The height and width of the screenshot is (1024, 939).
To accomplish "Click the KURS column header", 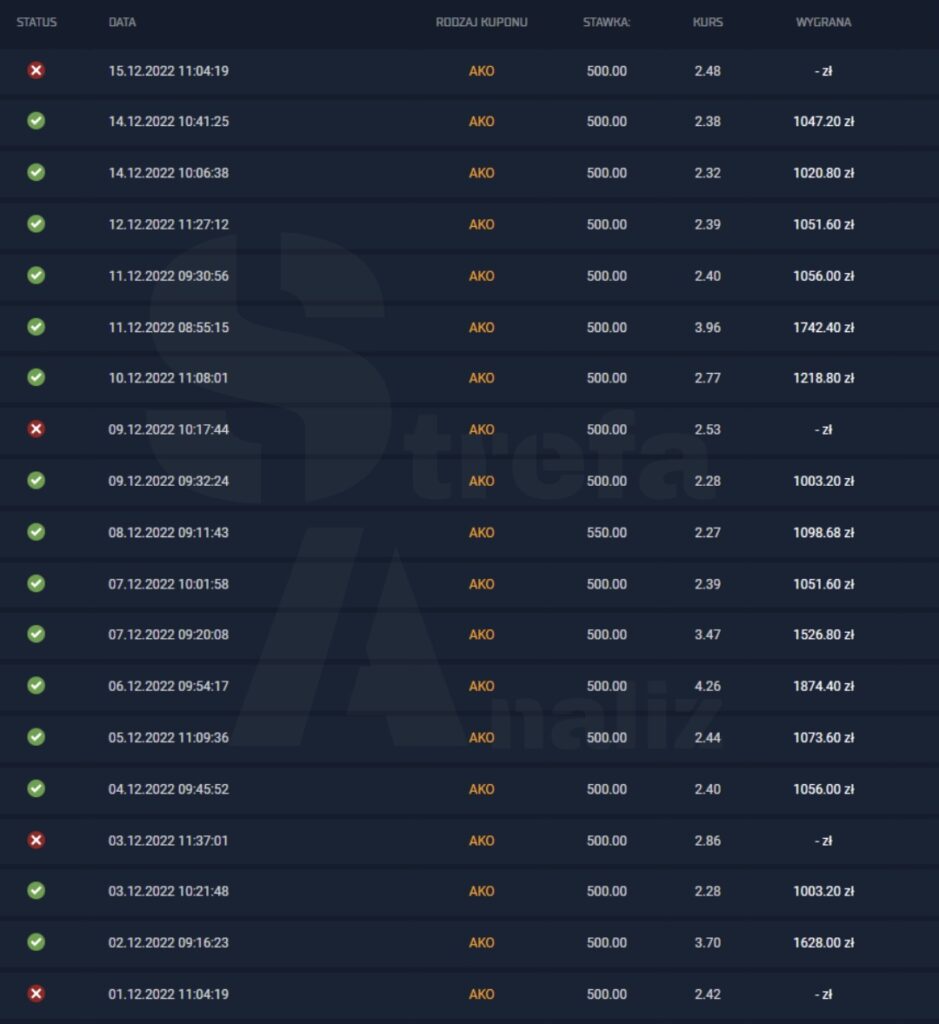I will (708, 22).
